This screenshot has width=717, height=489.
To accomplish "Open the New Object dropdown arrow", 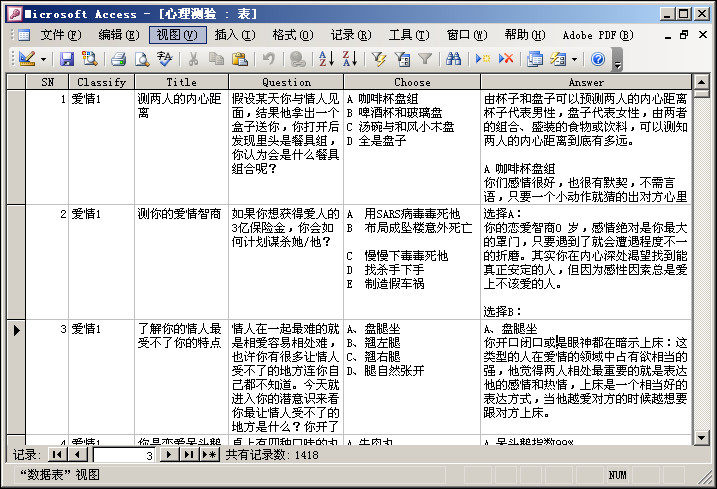I will coord(574,59).
